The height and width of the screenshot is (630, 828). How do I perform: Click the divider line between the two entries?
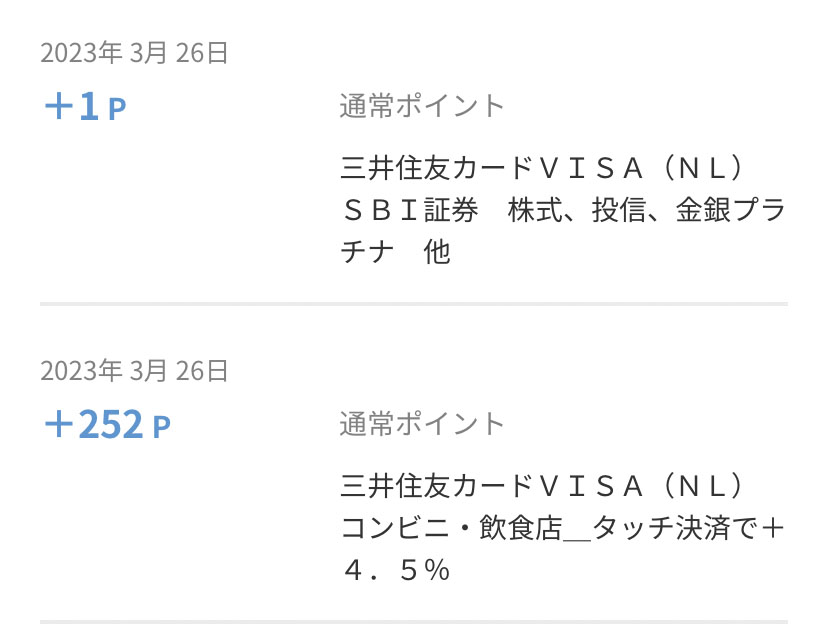click(414, 303)
